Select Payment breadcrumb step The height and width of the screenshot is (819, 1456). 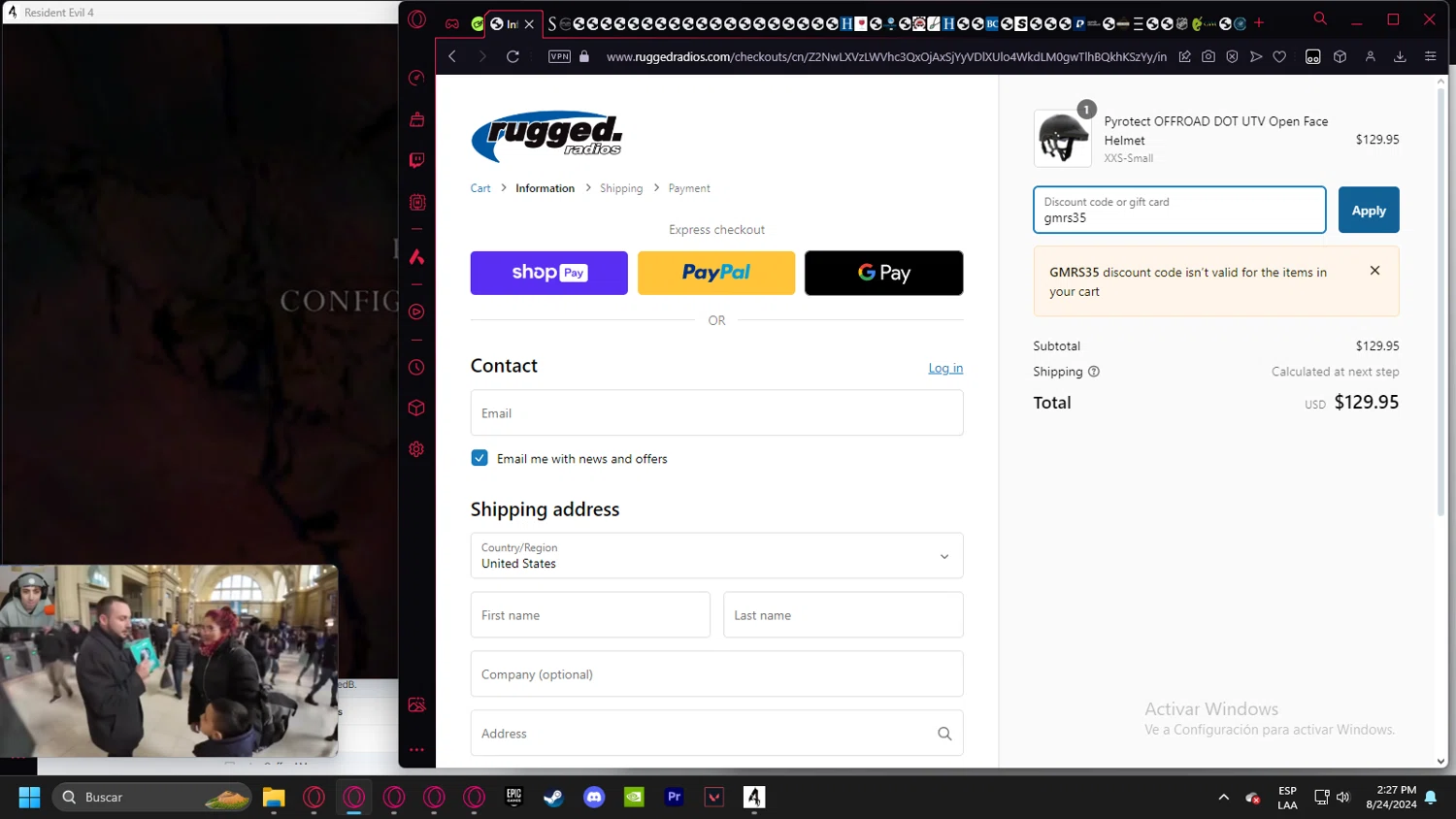(689, 188)
